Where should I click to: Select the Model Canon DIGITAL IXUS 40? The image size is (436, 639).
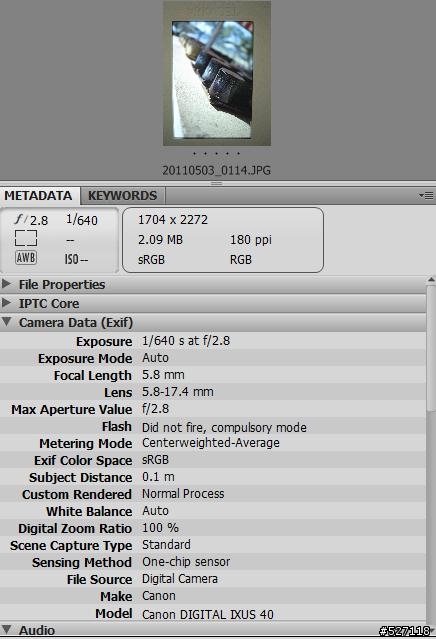[x=208, y=614]
